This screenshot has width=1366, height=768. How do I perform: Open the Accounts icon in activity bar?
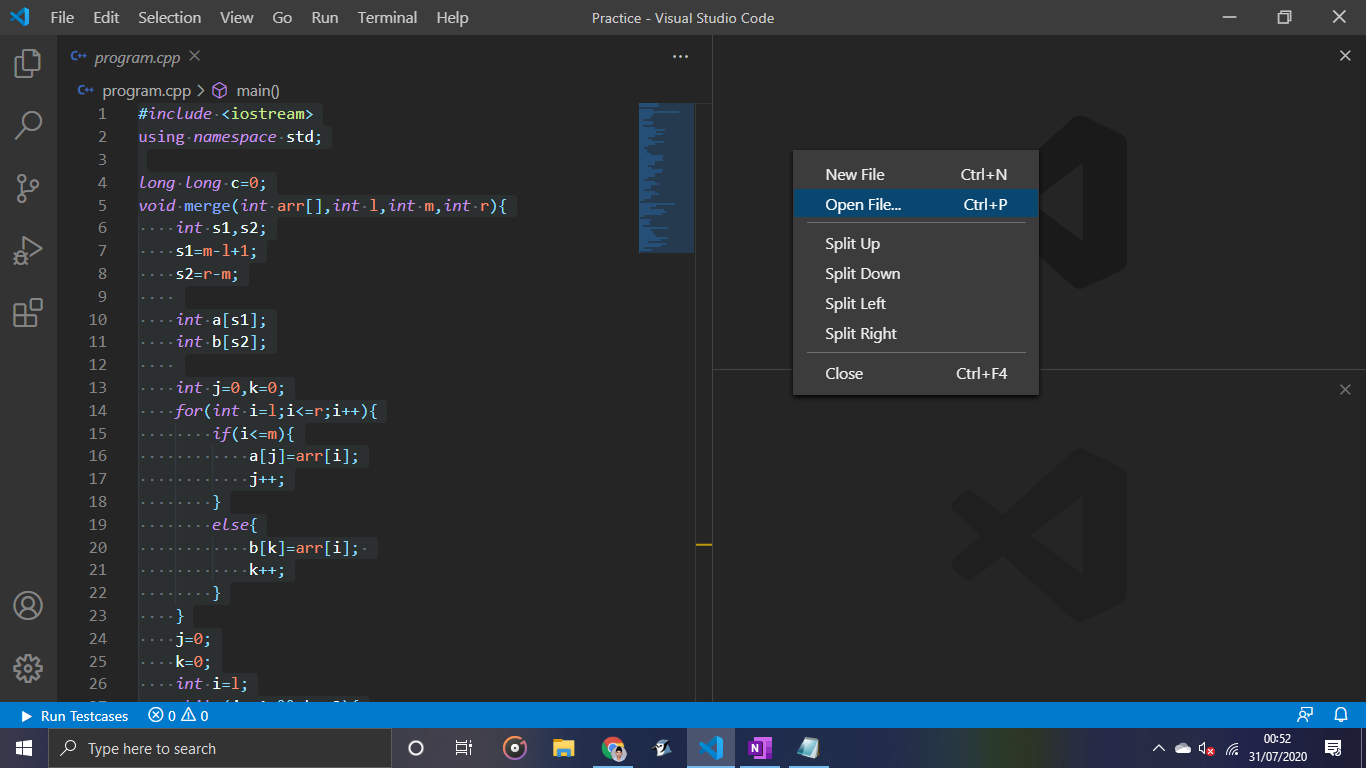pyautogui.click(x=28, y=606)
